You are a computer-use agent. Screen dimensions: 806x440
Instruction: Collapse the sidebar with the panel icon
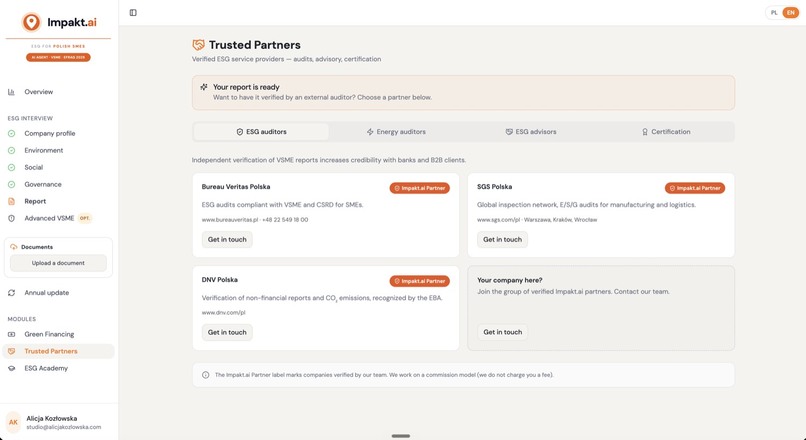[x=133, y=13]
